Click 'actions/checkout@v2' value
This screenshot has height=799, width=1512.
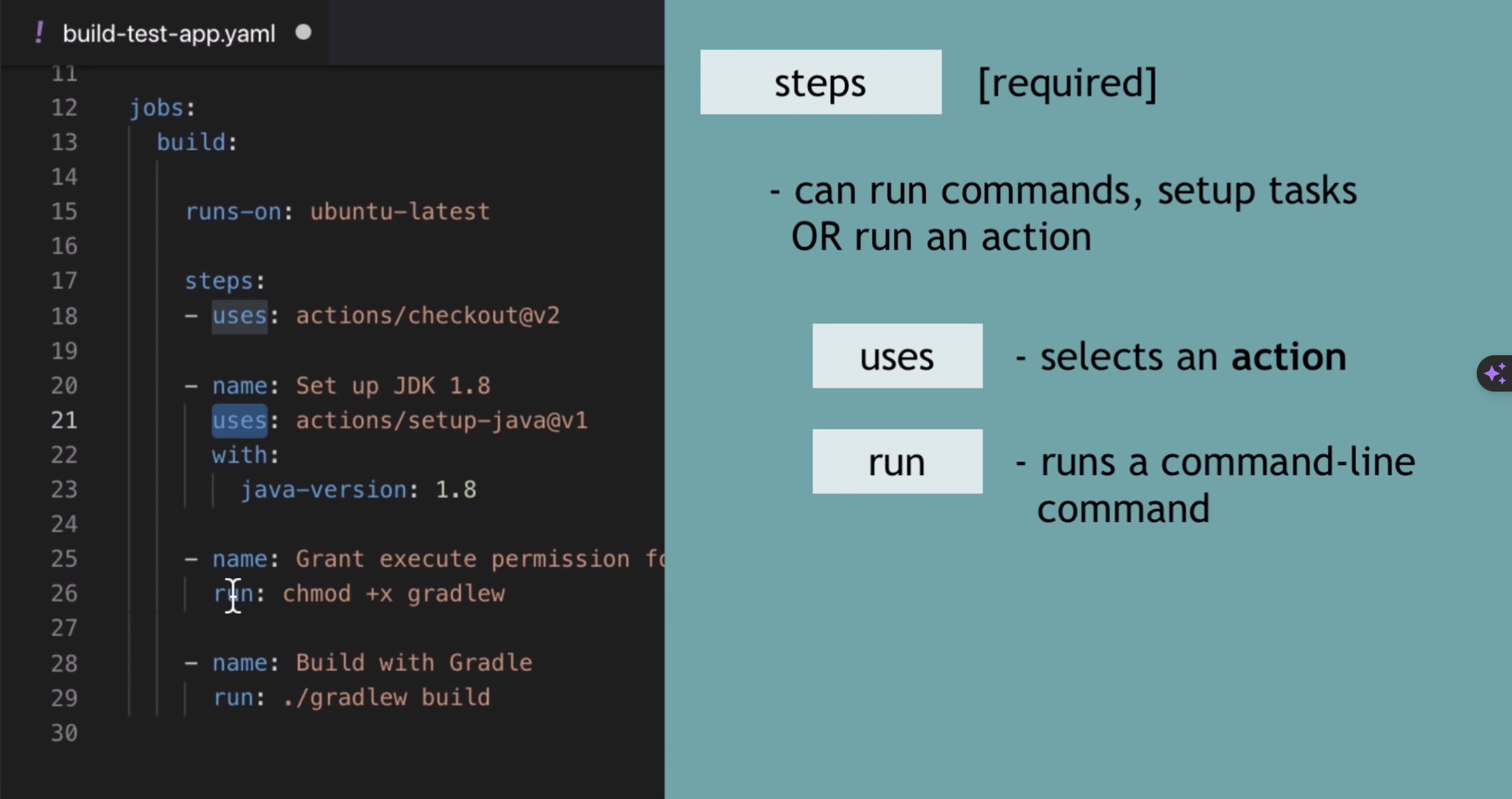tap(428, 316)
